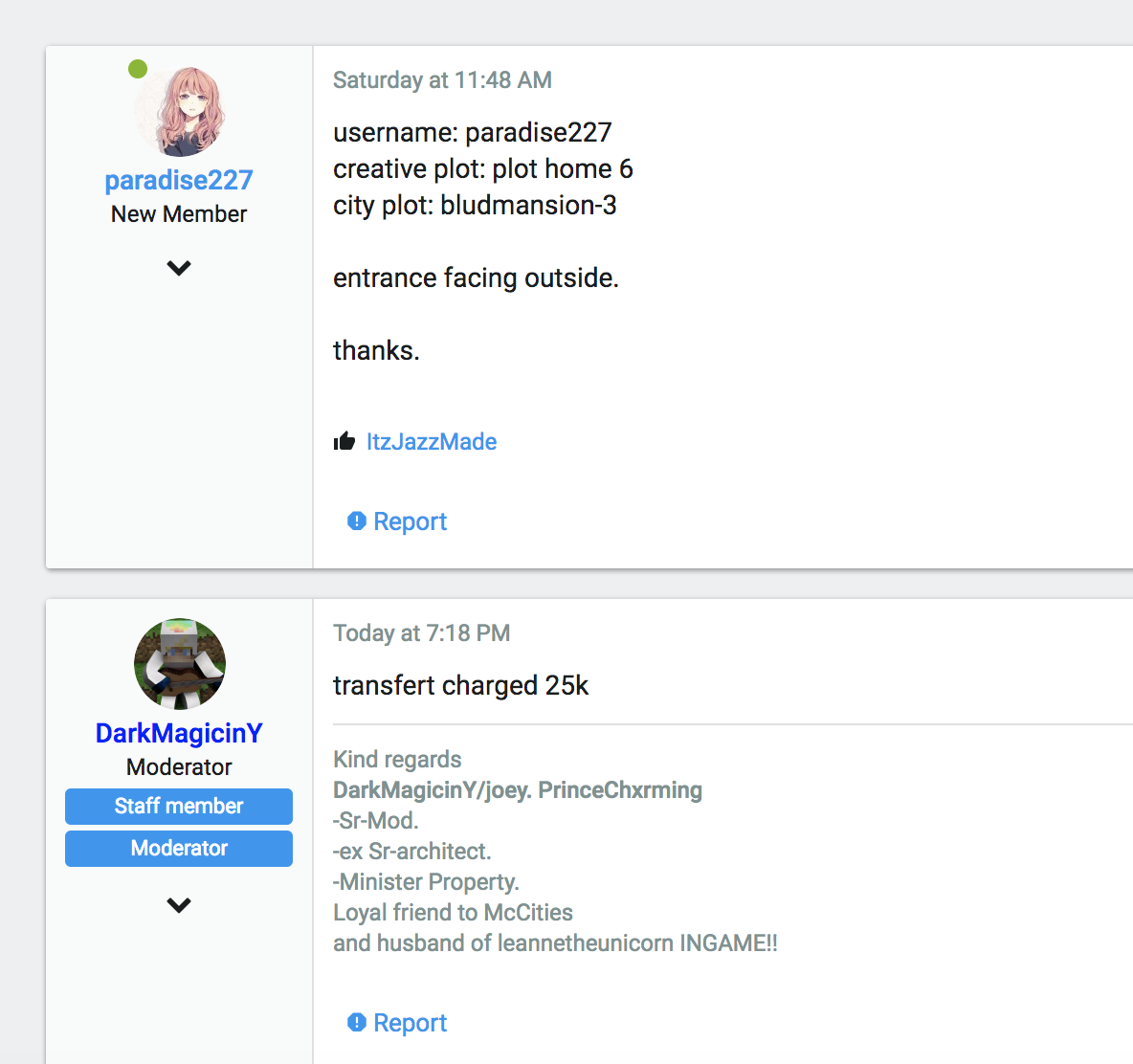This screenshot has width=1133, height=1064.
Task: Click '-Sr-Mod.' signature line
Action: point(376,821)
